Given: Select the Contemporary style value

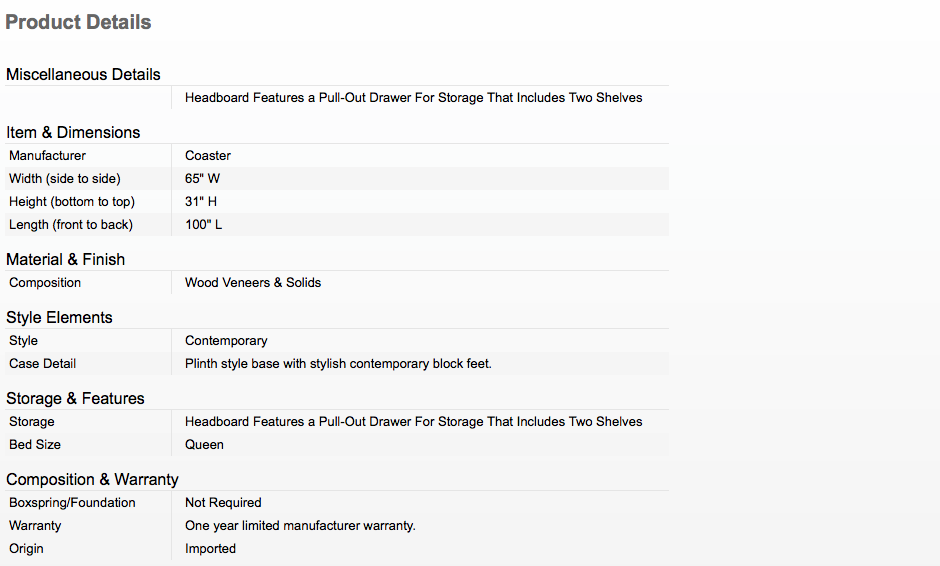Looking at the screenshot, I should tap(226, 341).
